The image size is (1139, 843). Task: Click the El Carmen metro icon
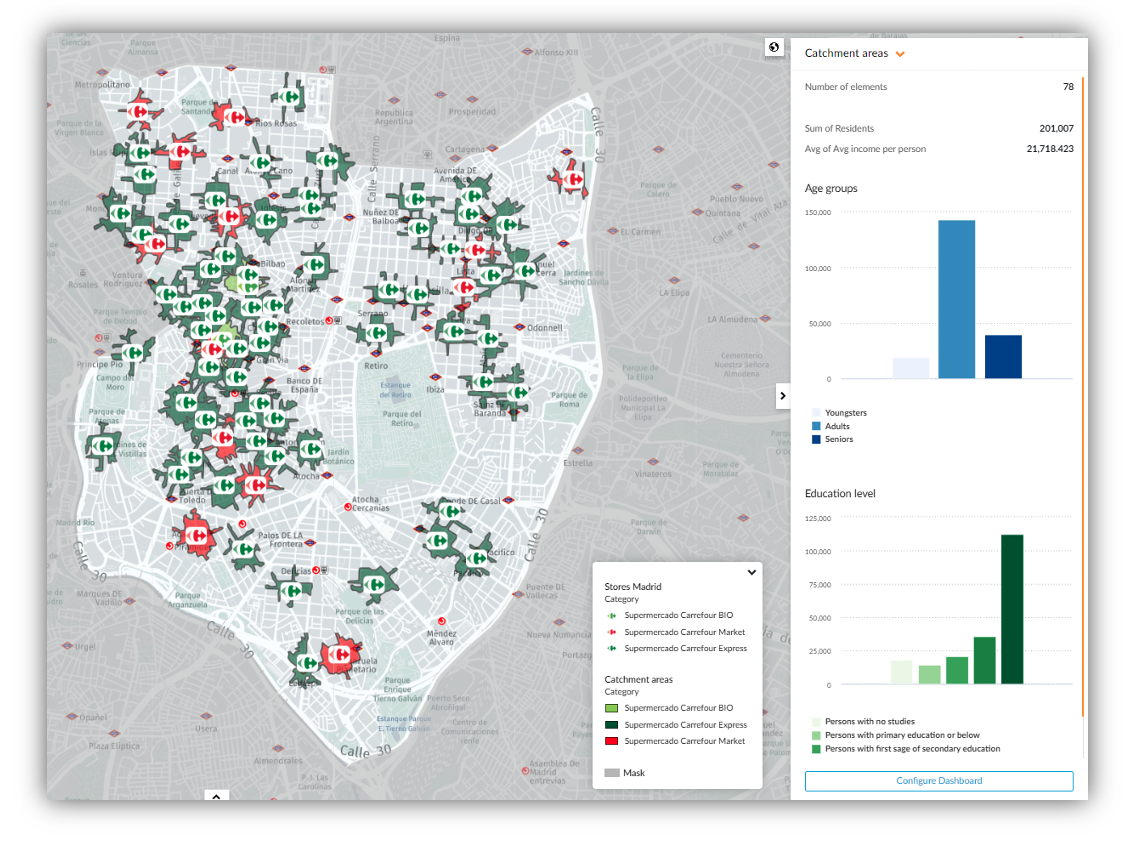coord(612,231)
